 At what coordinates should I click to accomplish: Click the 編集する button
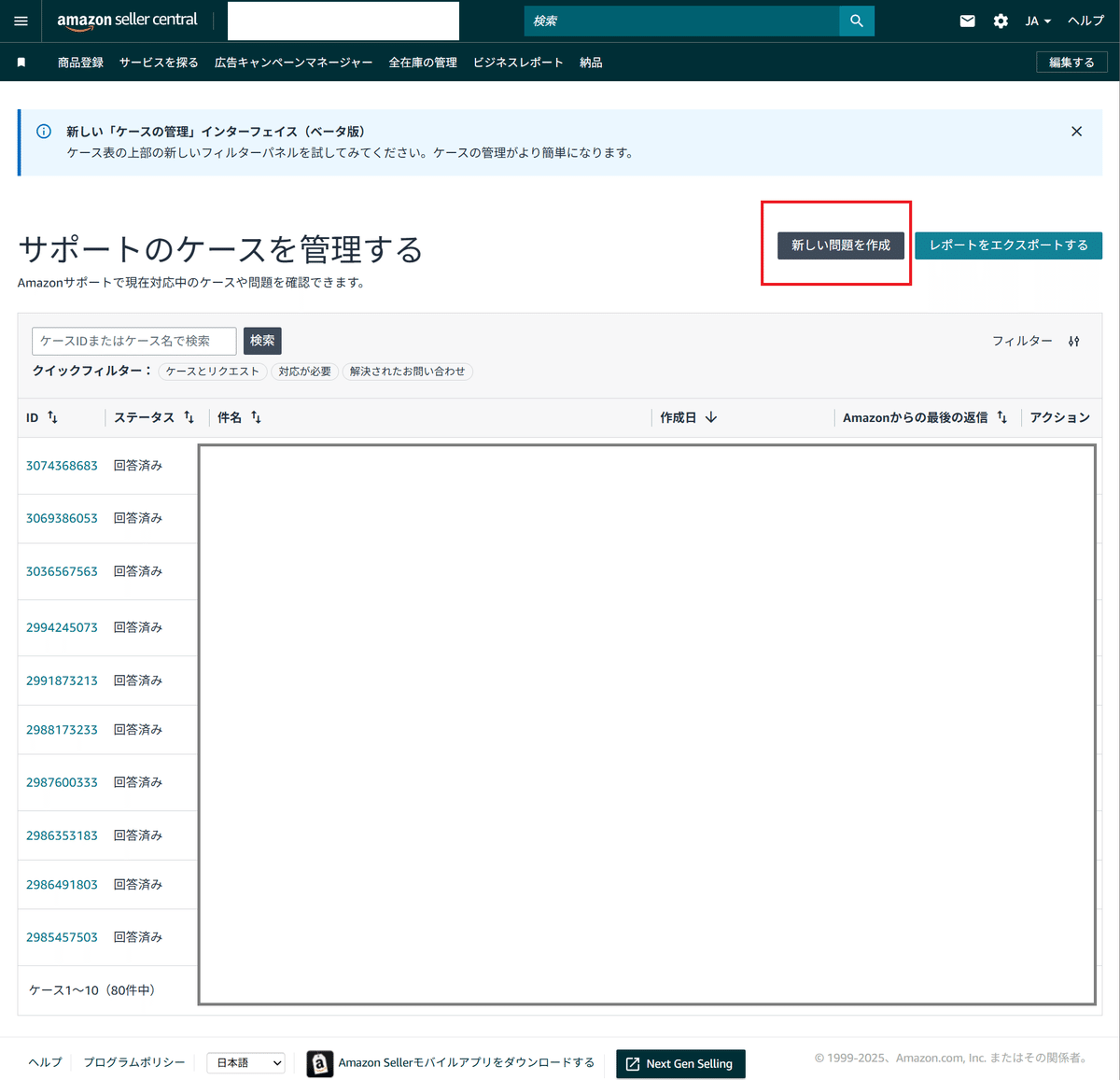(x=1071, y=63)
